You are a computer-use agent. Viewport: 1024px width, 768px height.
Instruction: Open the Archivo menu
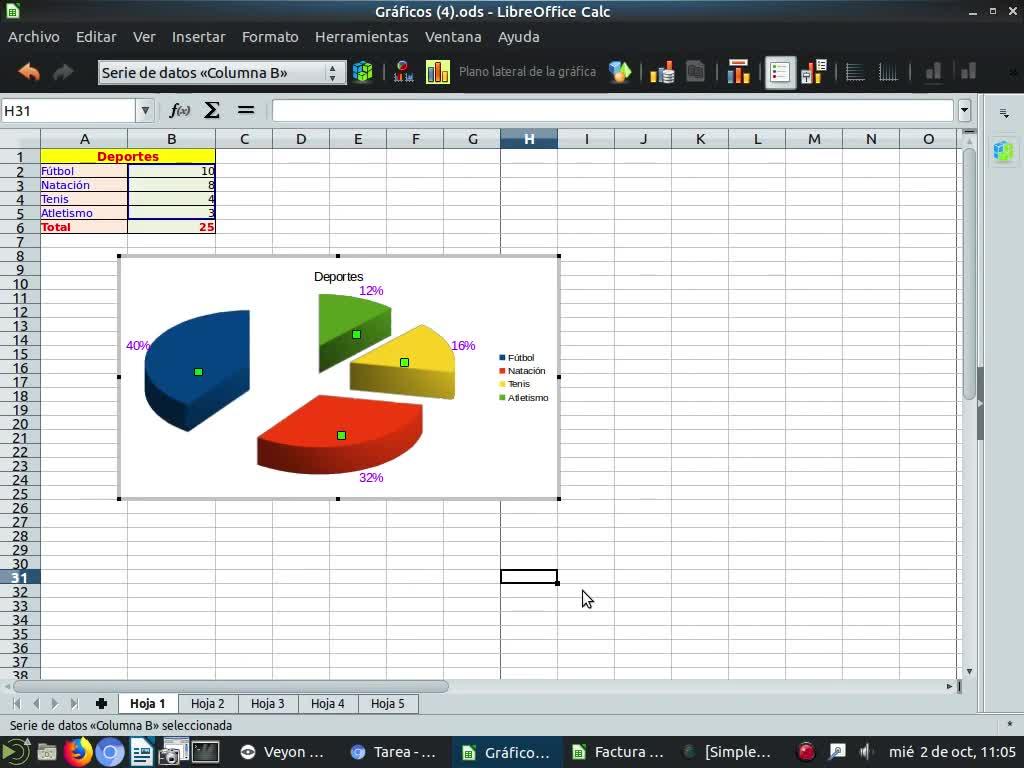[33, 37]
